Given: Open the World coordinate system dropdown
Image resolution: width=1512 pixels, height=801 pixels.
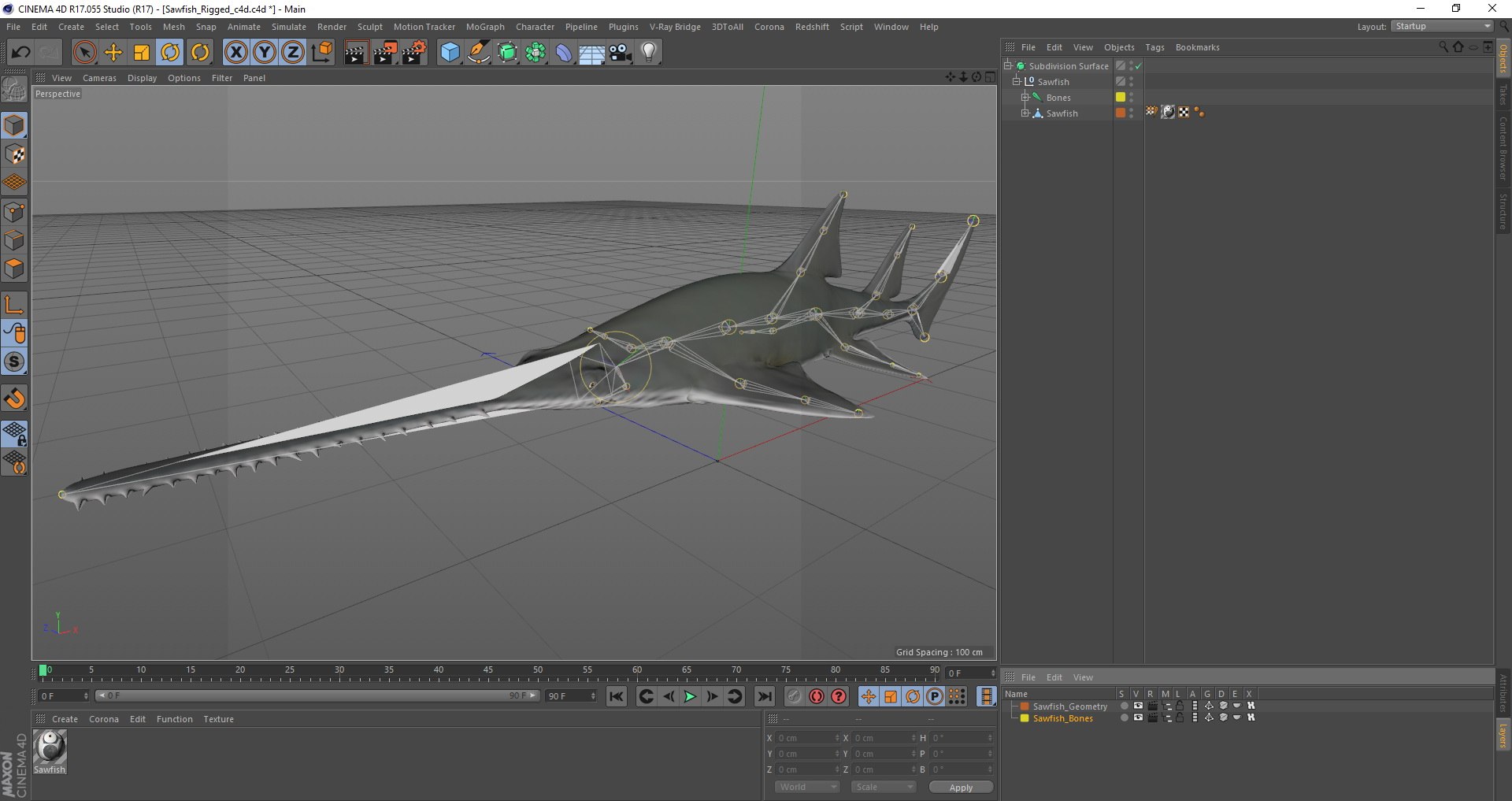Looking at the screenshot, I should pyautogui.click(x=807, y=787).
